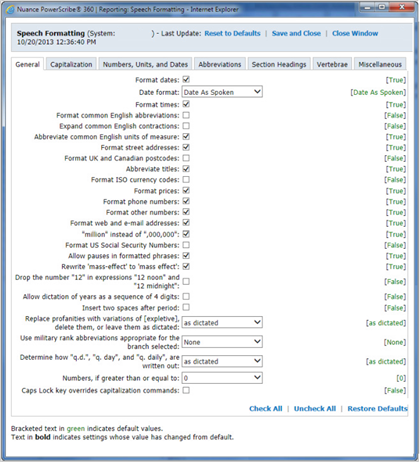The image size is (420, 463).
Task: Enable Format common English abbreviations
Action: point(186,115)
